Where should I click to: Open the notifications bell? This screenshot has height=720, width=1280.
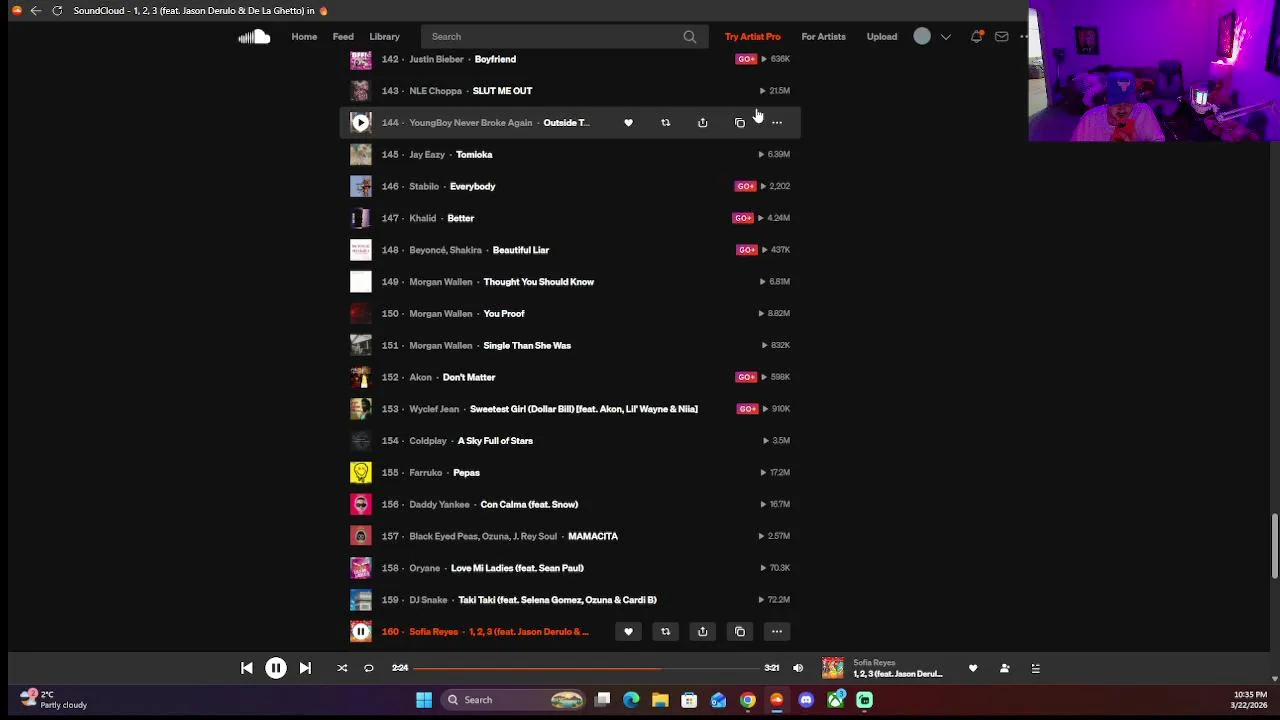976,37
